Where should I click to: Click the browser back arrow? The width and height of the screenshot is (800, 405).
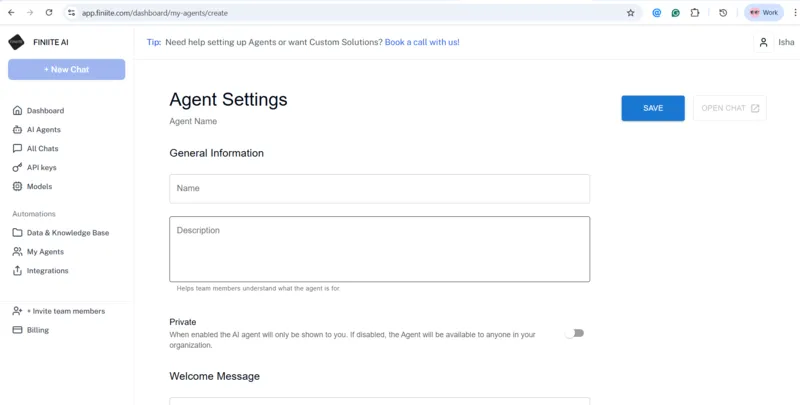coord(11,13)
